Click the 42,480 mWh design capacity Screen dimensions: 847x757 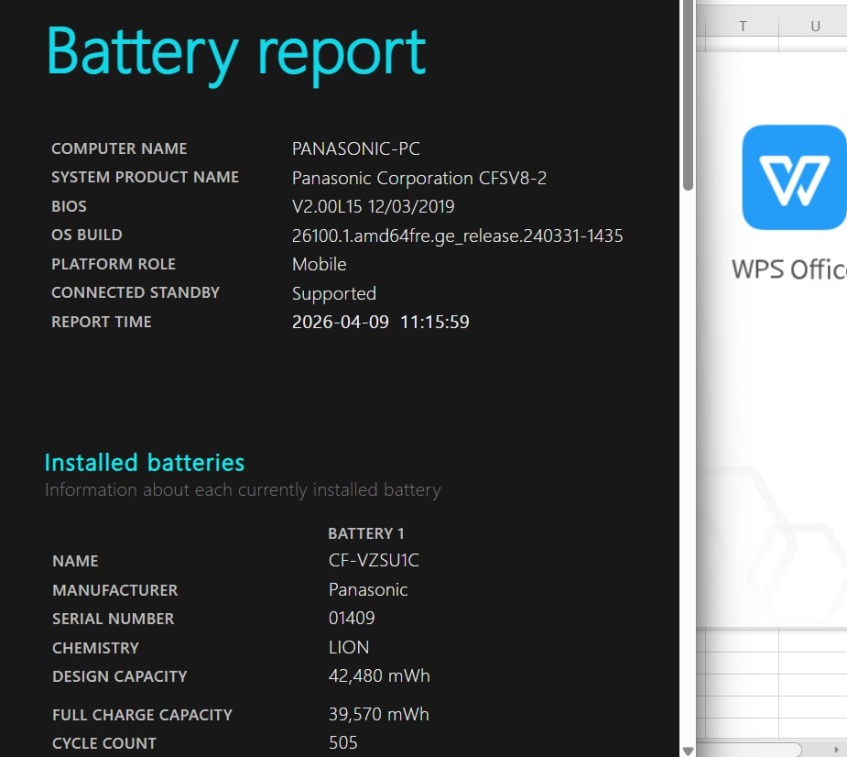[379, 676]
